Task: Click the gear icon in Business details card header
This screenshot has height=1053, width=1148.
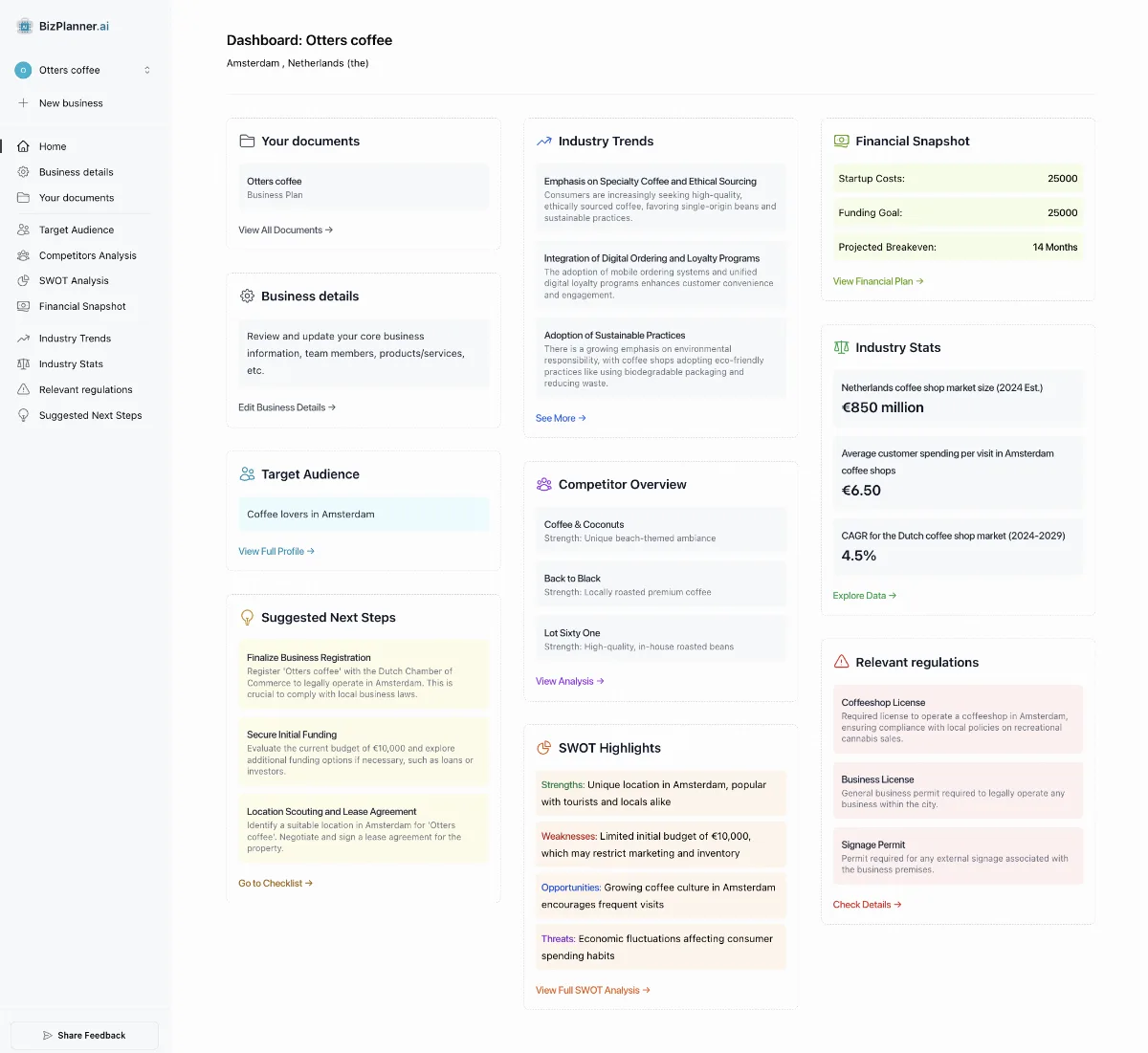Action: point(247,296)
